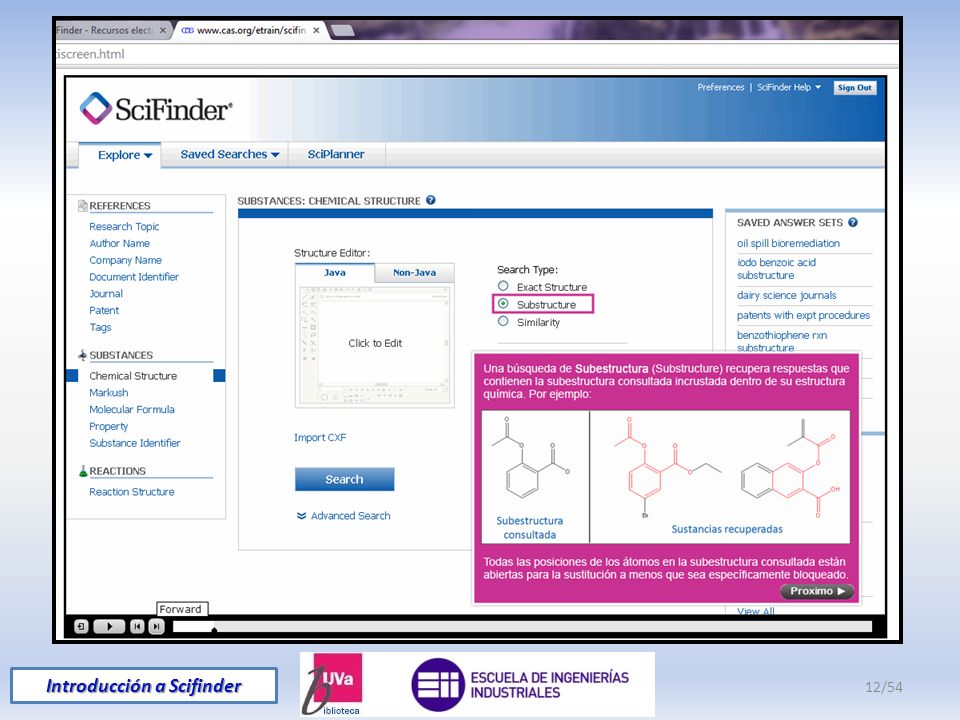Click Click to Edit structure editor area
Viewport: 960px width, 720px height.
pyautogui.click(x=375, y=343)
